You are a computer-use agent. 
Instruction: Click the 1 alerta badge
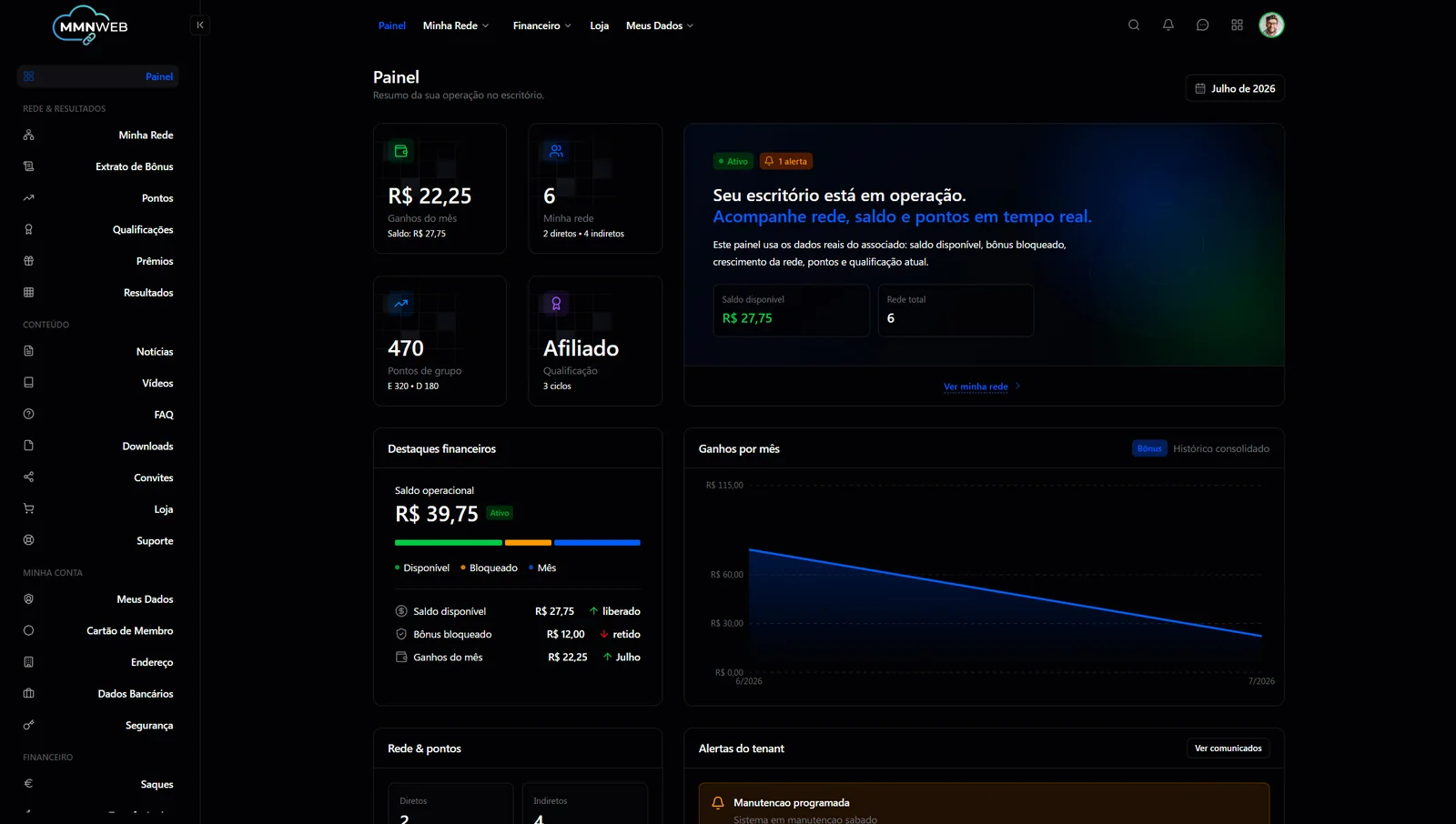point(786,161)
